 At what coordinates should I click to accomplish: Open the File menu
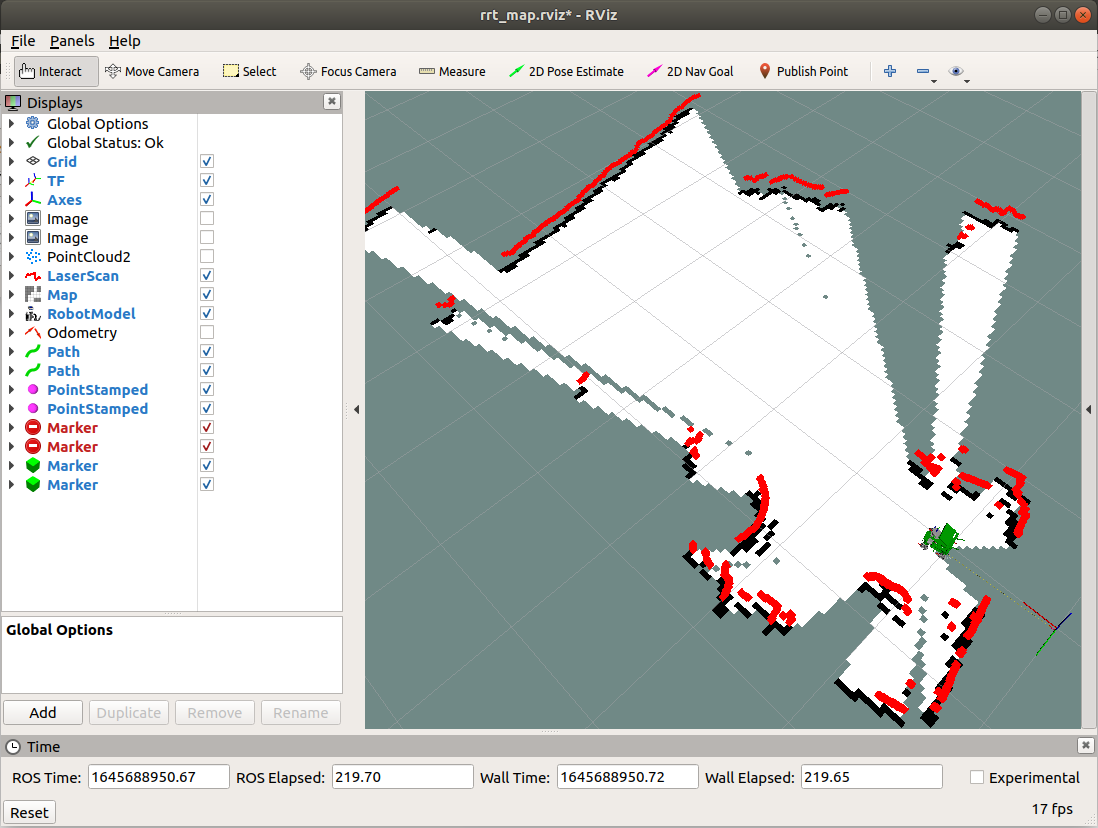23,41
